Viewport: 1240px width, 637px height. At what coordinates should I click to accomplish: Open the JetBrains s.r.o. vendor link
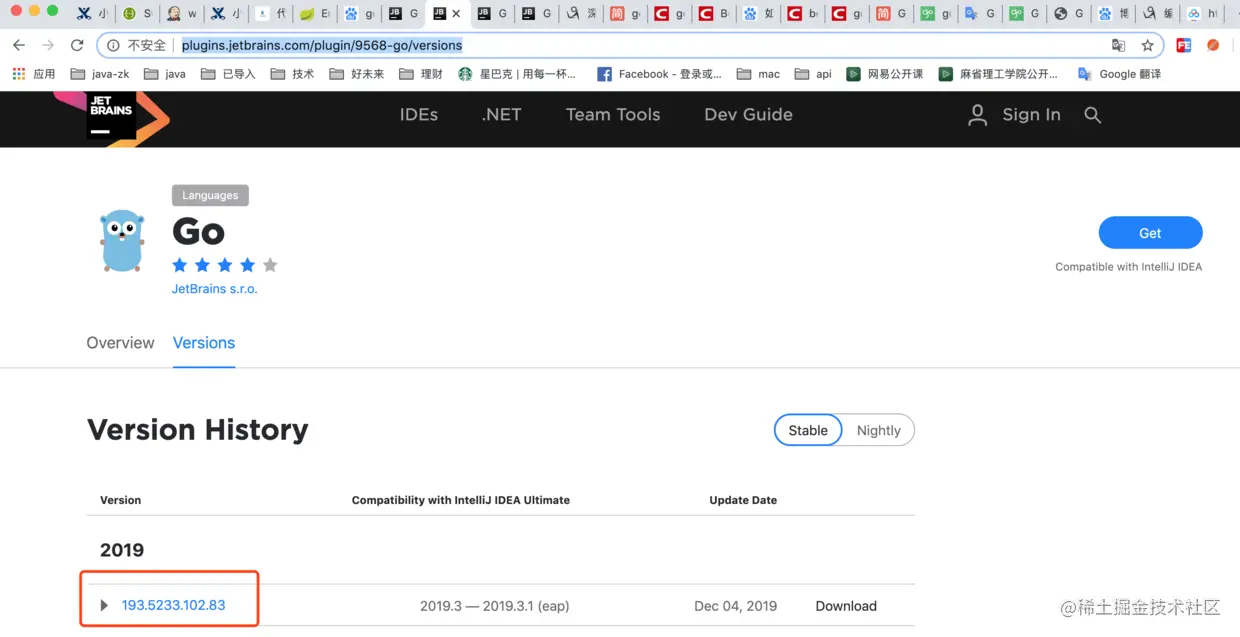tap(214, 289)
